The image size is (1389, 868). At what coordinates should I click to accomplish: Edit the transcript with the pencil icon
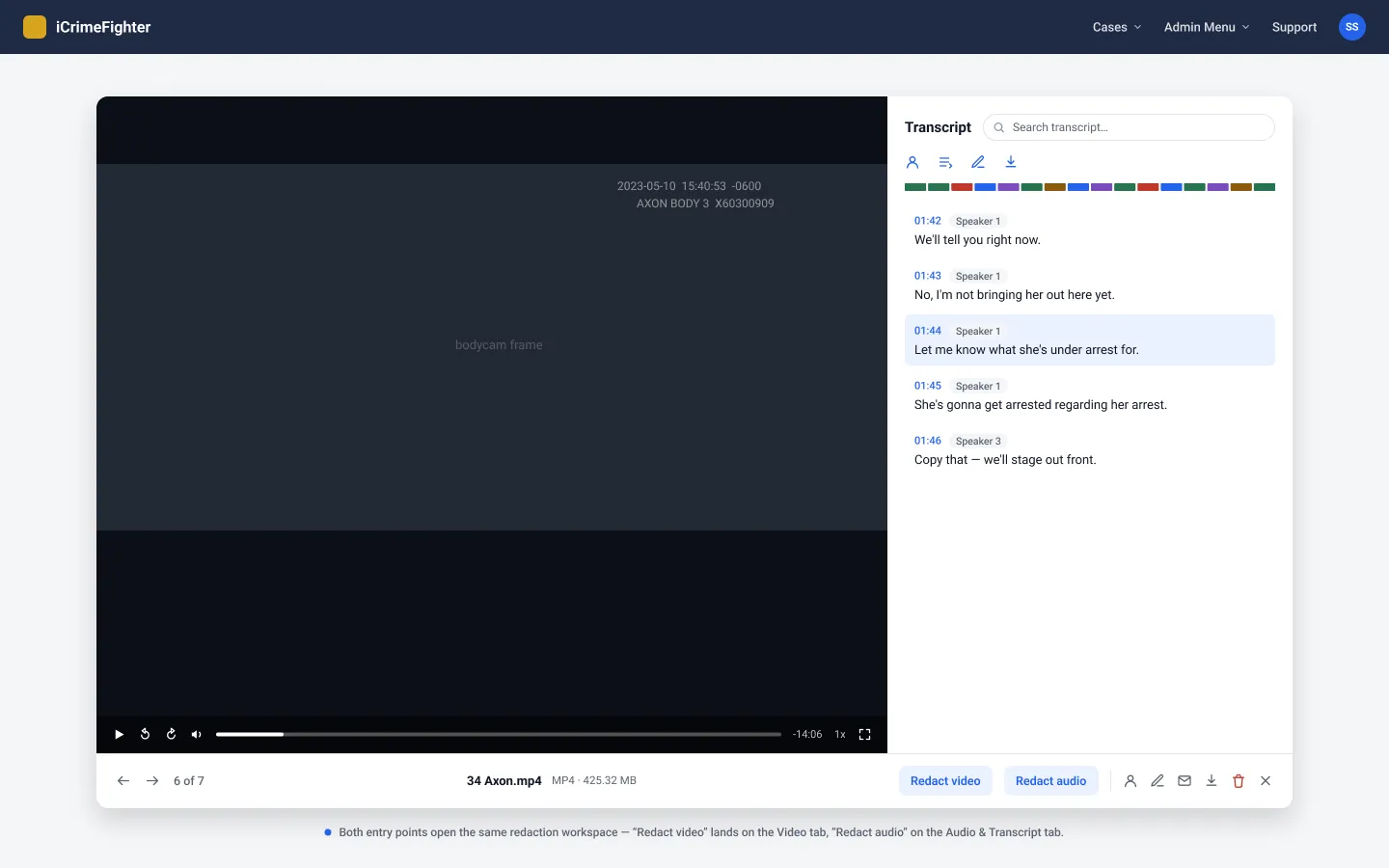pyautogui.click(x=978, y=162)
